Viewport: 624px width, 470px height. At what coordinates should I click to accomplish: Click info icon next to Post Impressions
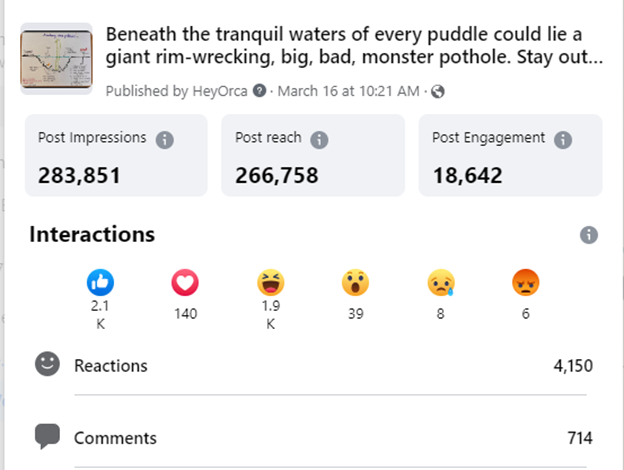coord(165,140)
